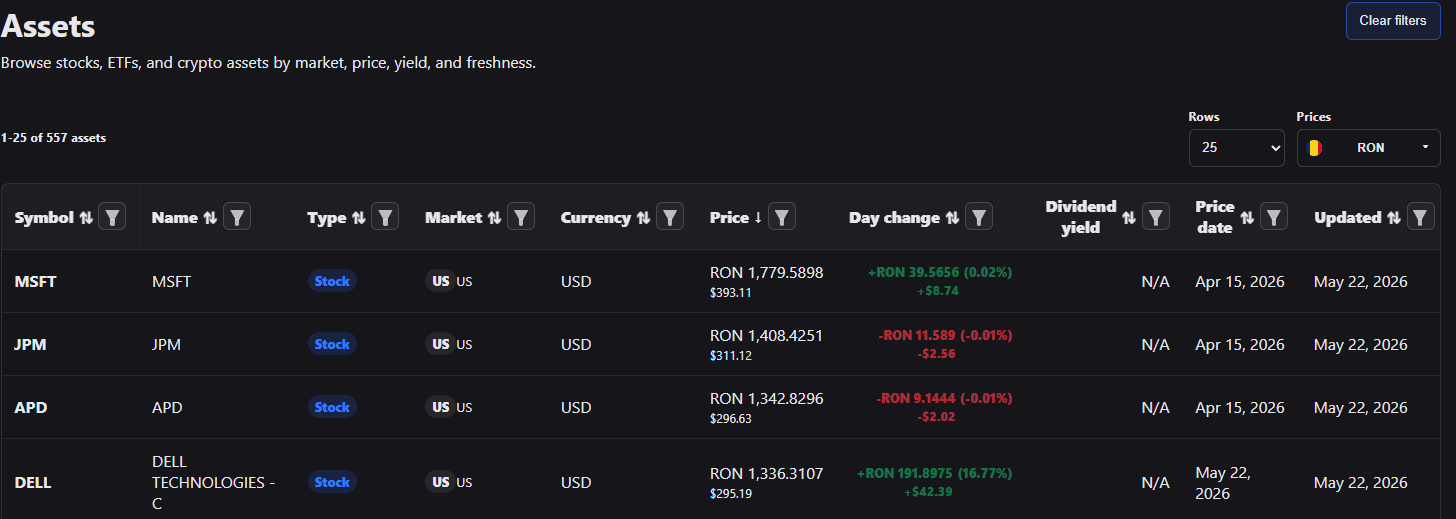Open filter for Currency column
Image resolution: width=1456 pixels, height=519 pixels.
pyautogui.click(x=670, y=216)
